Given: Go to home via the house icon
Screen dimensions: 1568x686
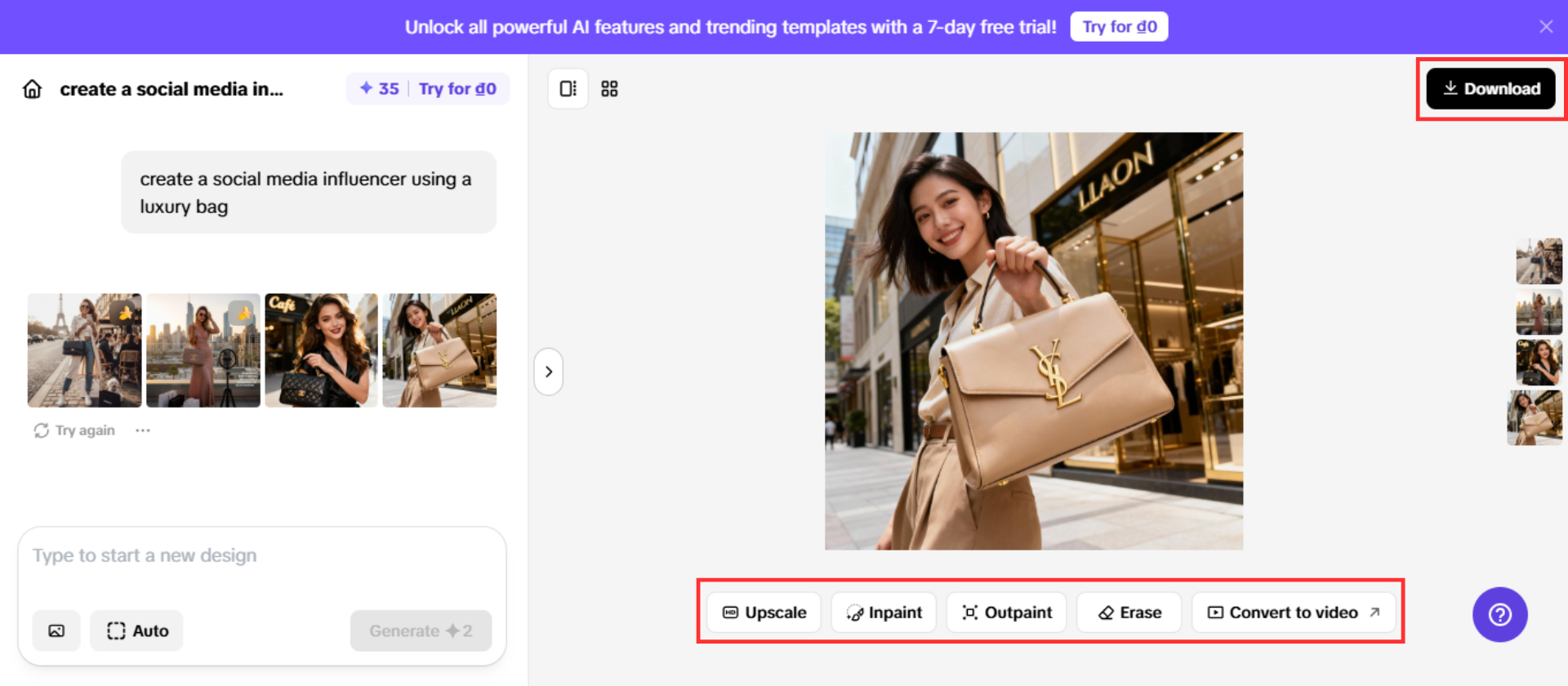Looking at the screenshot, I should tap(32, 89).
